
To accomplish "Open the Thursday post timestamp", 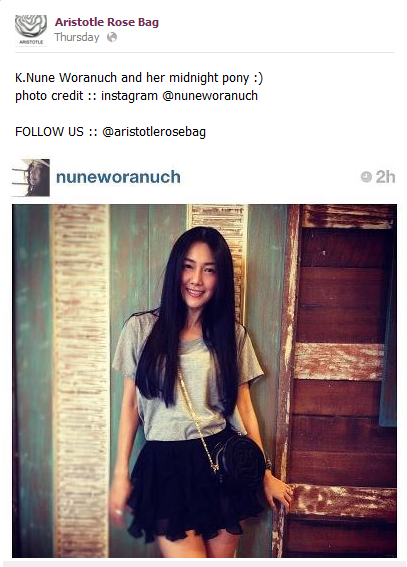I will click(x=77, y=37).
